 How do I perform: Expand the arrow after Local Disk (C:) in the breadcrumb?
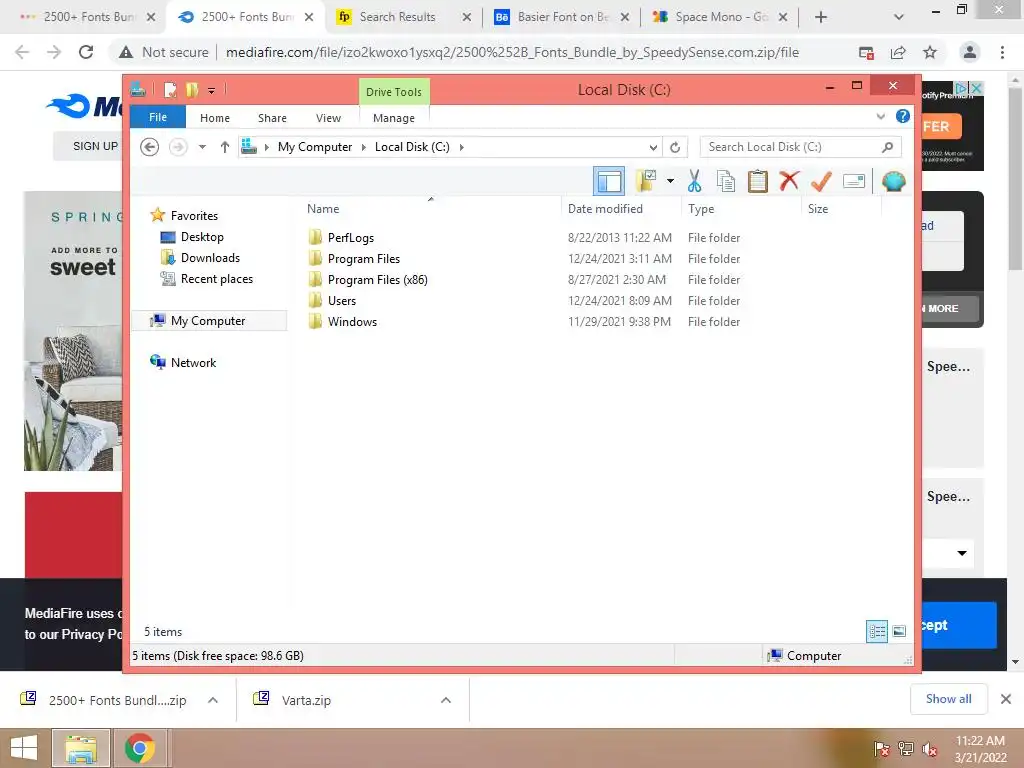click(462, 147)
